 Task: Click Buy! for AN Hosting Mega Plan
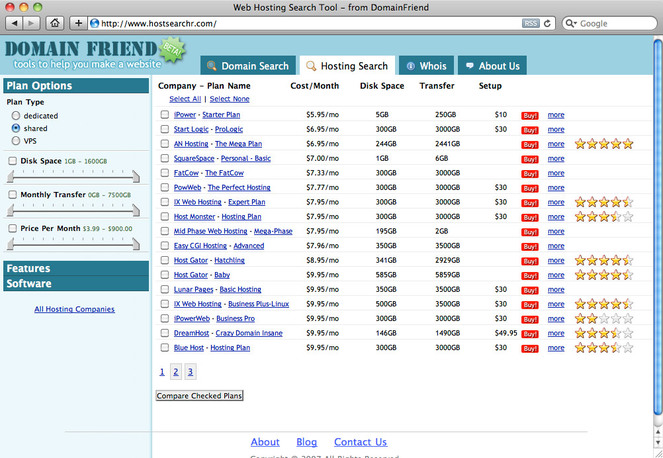click(x=529, y=145)
